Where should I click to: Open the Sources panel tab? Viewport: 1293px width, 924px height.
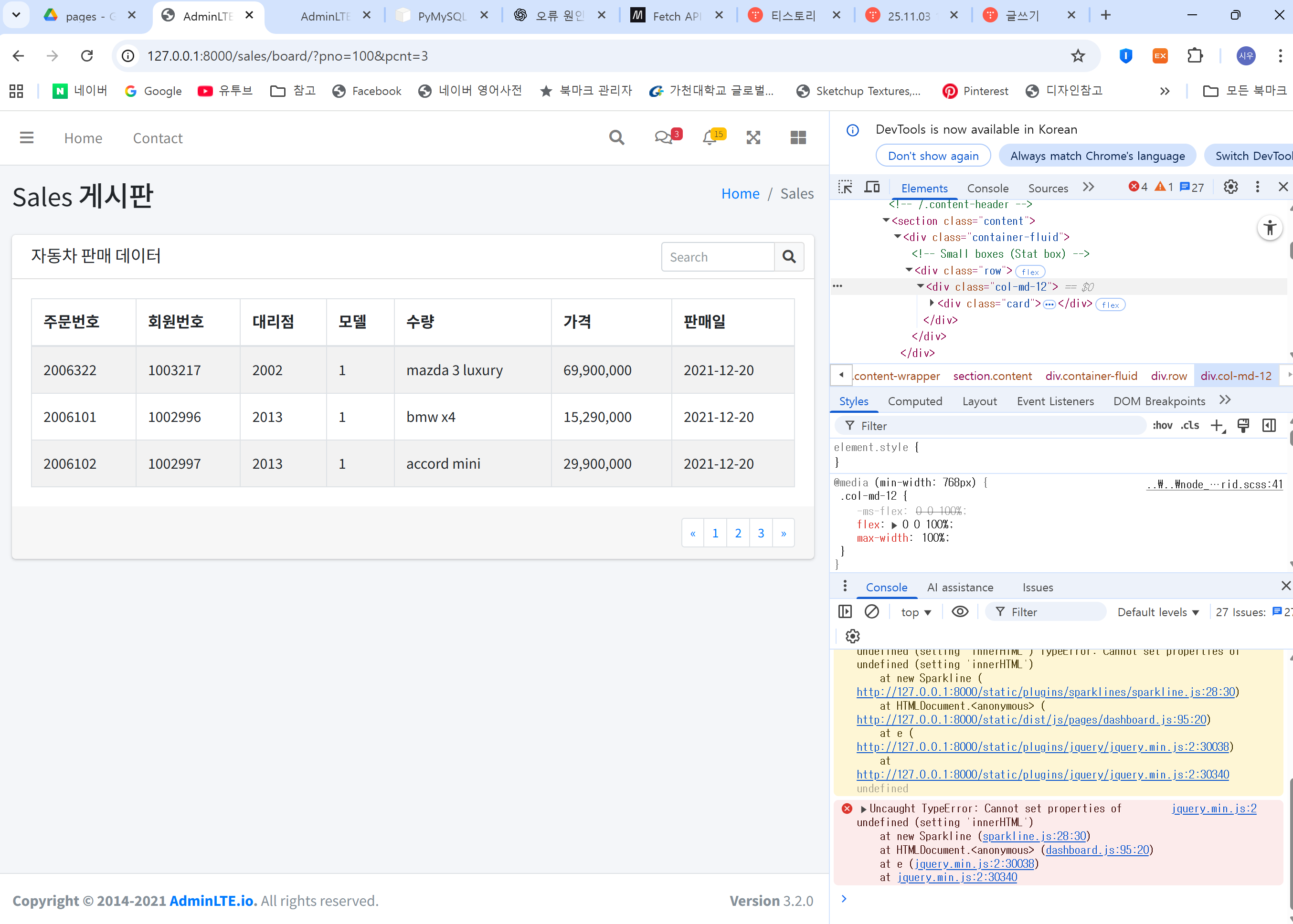pos(1048,189)
